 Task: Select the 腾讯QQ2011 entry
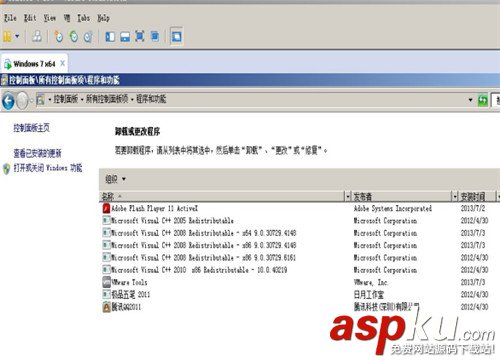(x=126, y=307)
